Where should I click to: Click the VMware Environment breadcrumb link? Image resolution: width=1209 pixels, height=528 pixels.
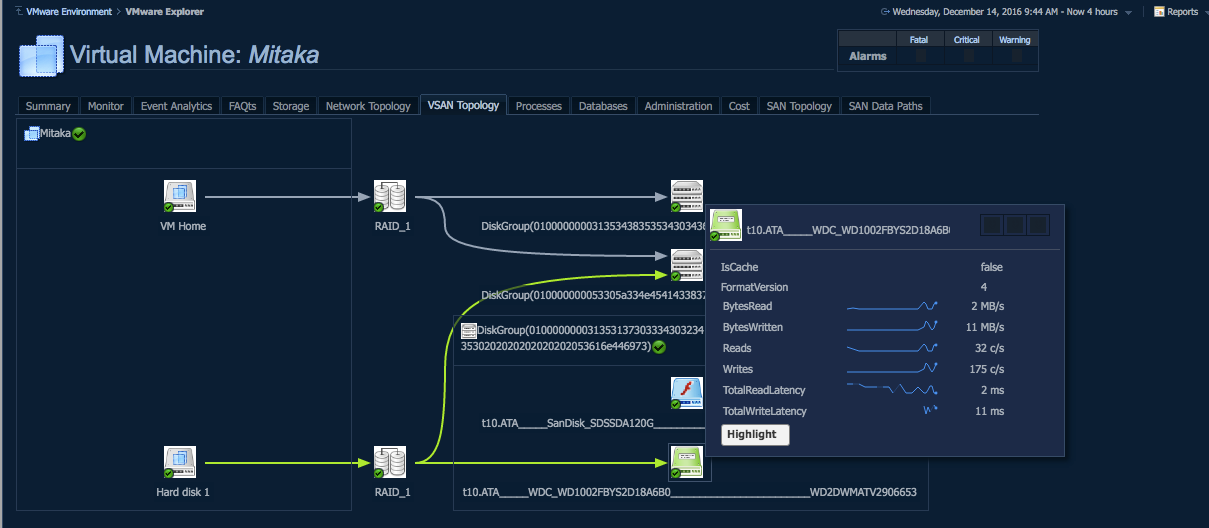pos(69,12)
